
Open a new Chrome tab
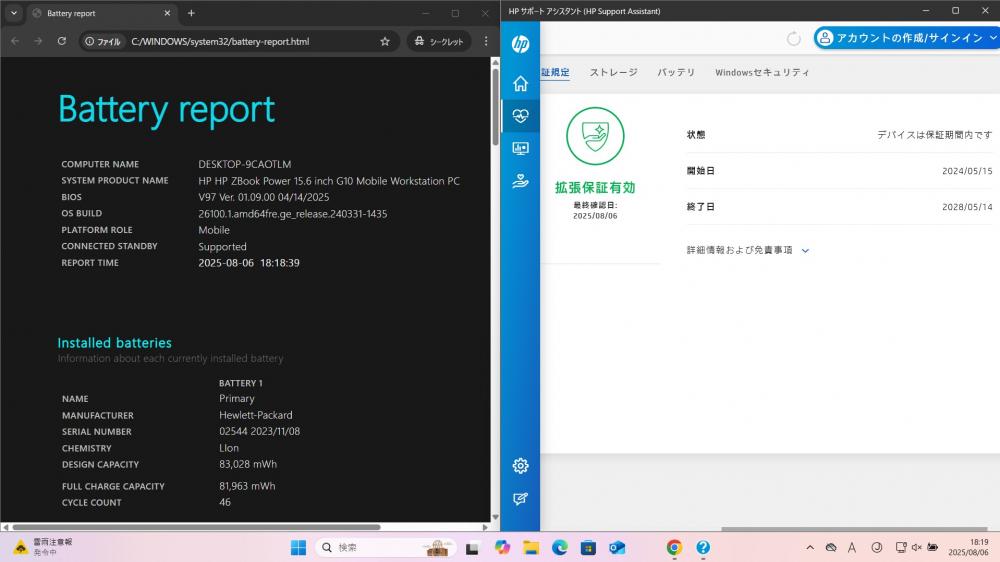tap(191, 13)
